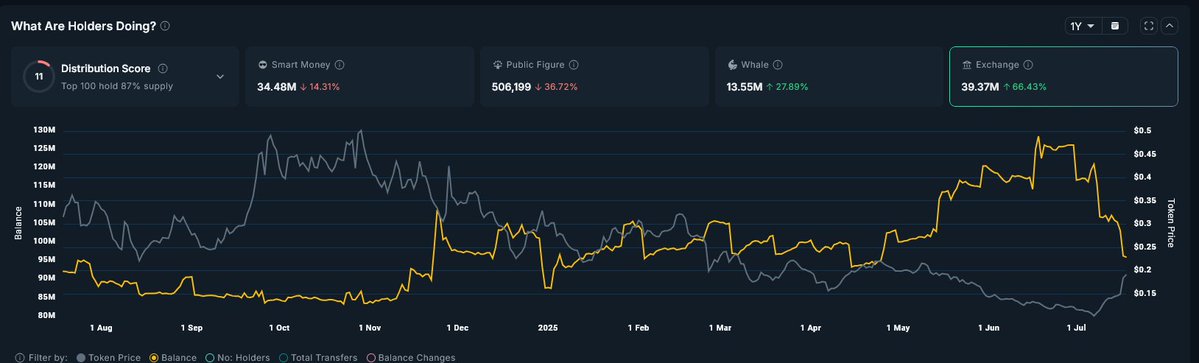
Task: Toggle the Total Transfers series filter
Action: [319, 358]
